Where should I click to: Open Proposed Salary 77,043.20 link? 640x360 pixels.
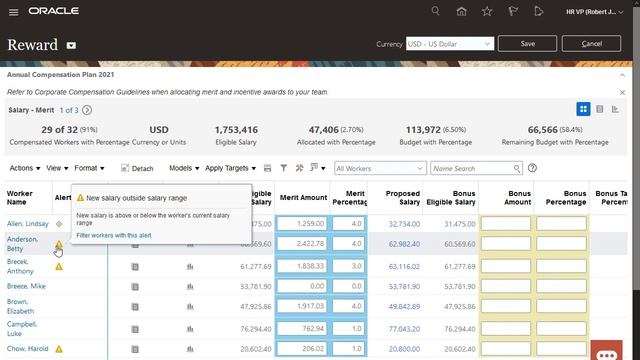pos(404,329)
